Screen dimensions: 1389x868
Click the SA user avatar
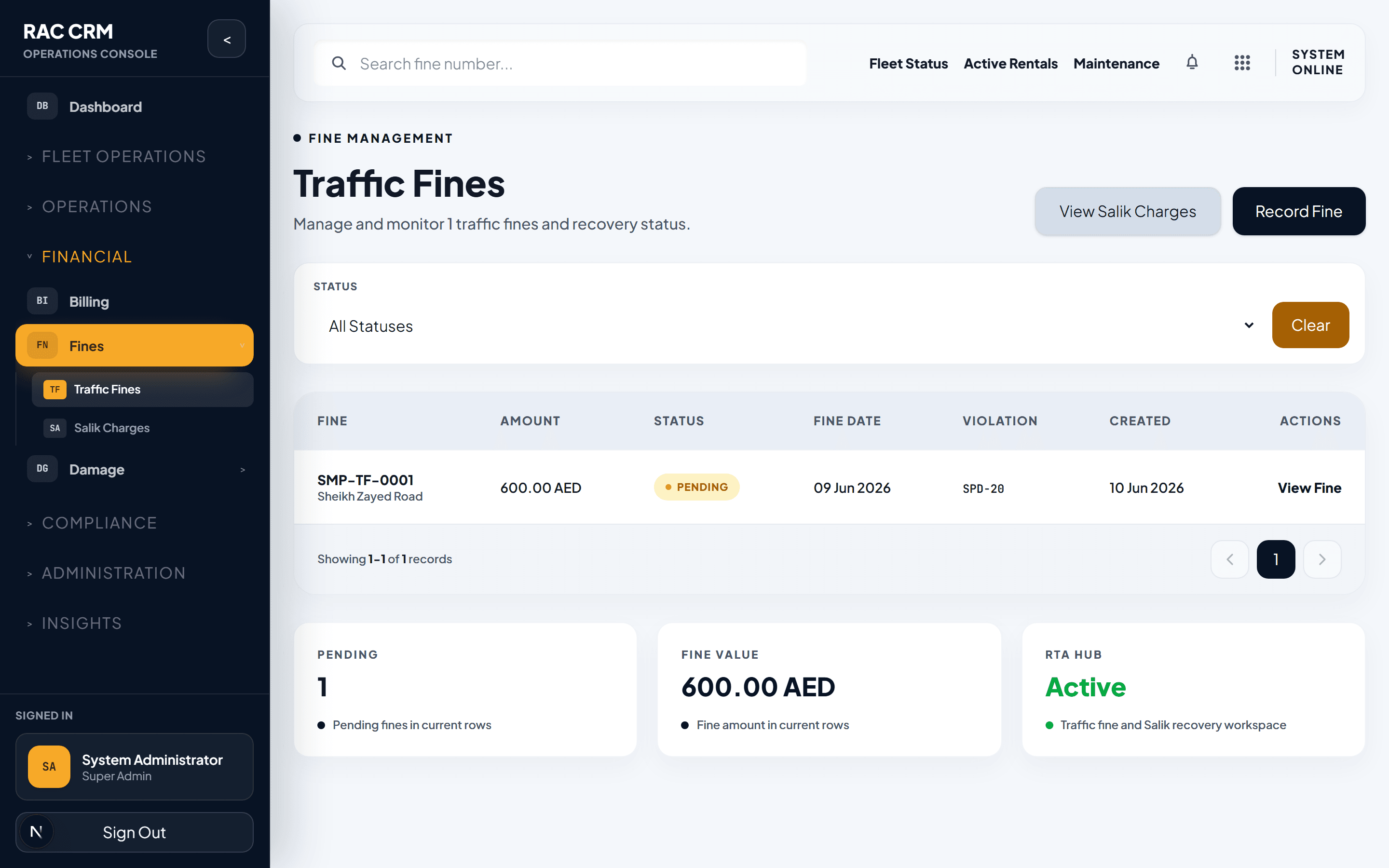(x=49, y=766)
